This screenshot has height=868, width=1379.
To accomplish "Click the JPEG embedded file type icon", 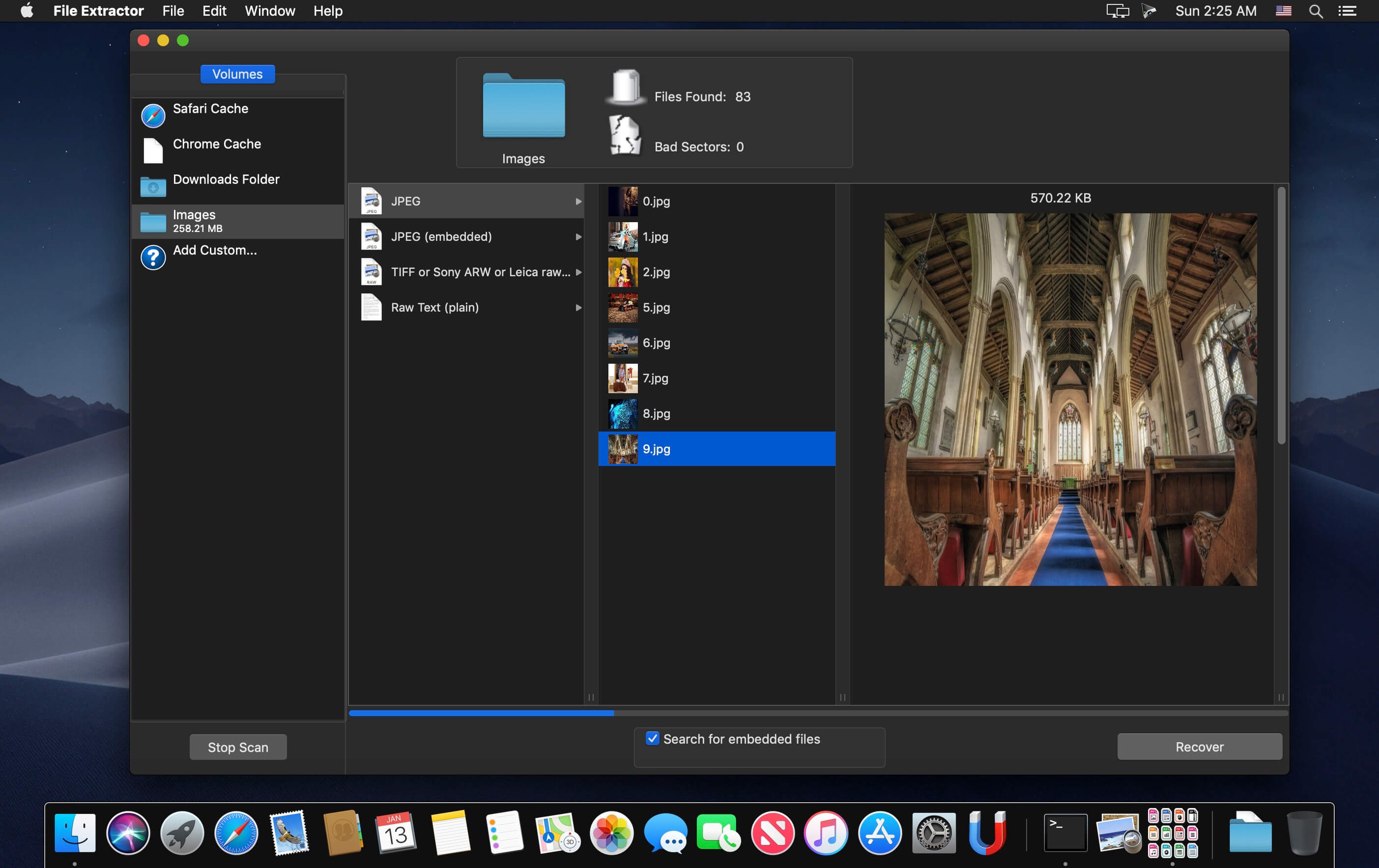I will tap(371, 236).
